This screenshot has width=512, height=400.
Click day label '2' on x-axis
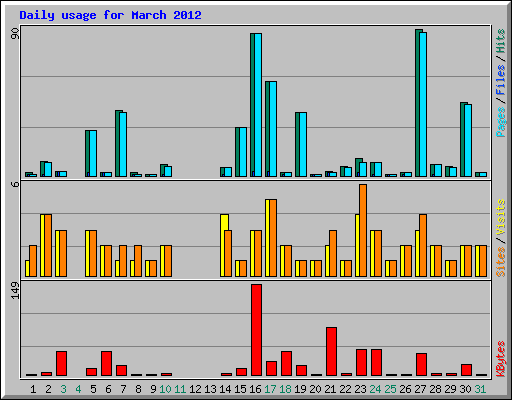[48, 389]
